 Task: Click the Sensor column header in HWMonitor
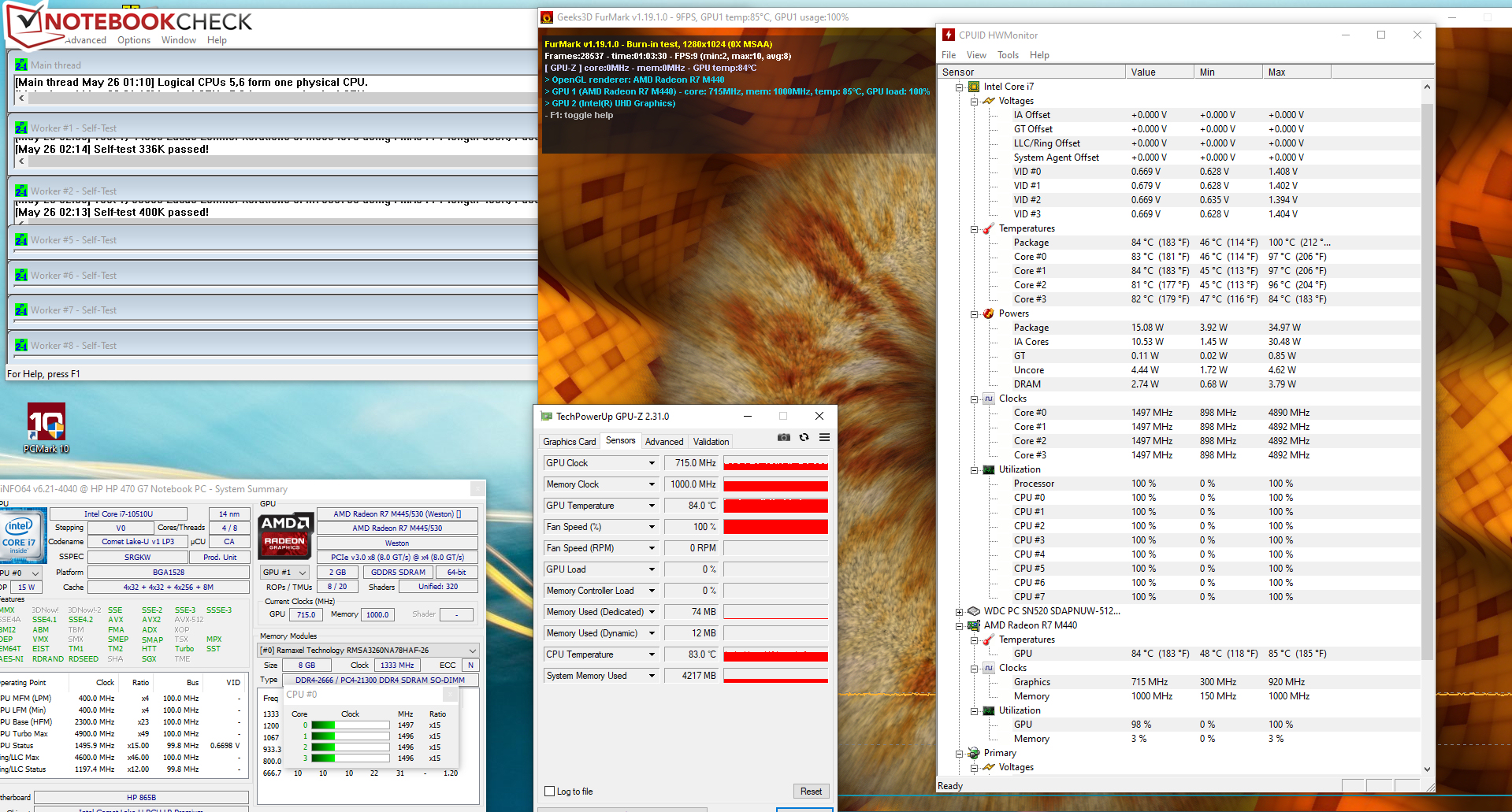tap(1031, 72)
